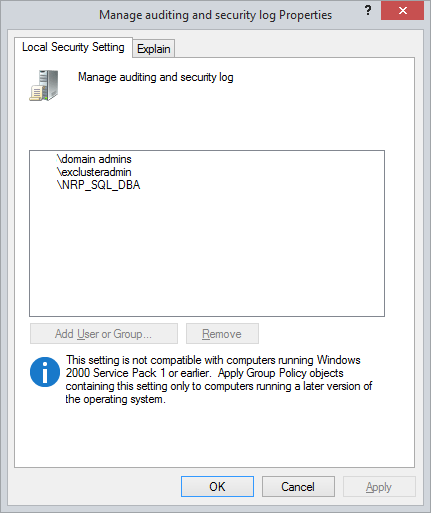This screenshot has width=431, height=513.
Task: Switch to the Explain tab
Action: click(x=154, y=49)
